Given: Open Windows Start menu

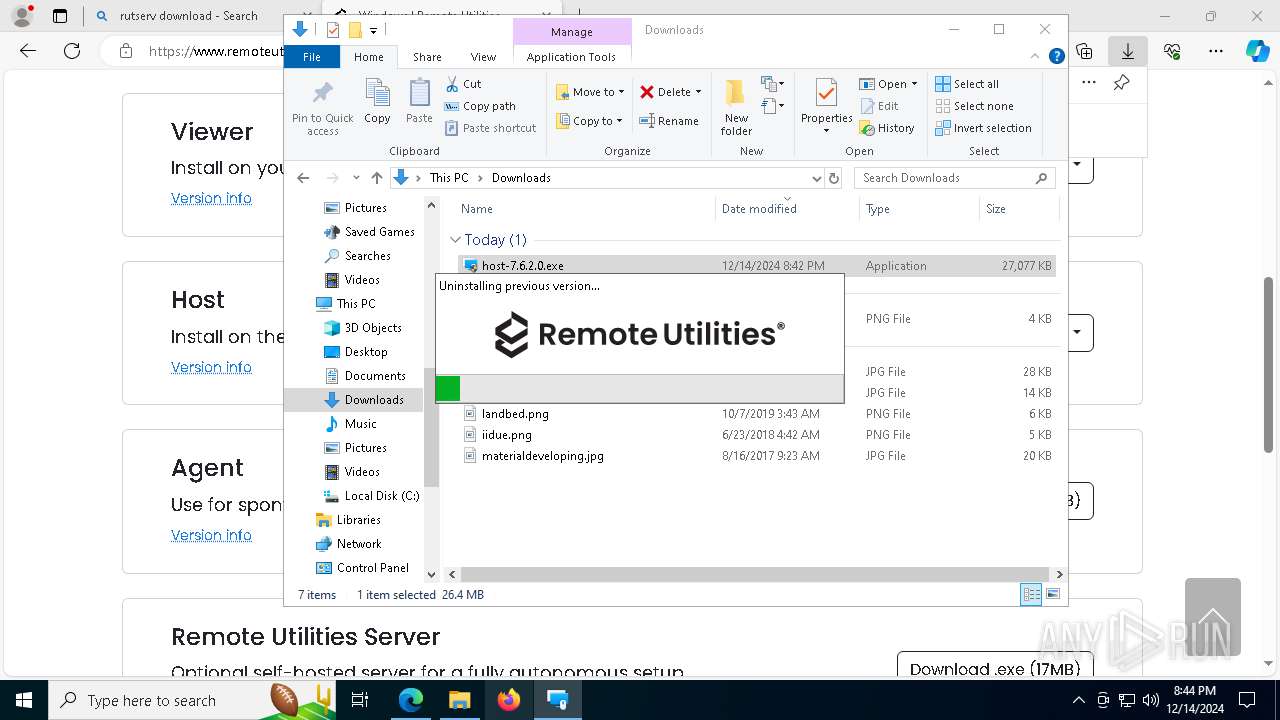Looking at the screenshot, I should [x=23, y=700].
